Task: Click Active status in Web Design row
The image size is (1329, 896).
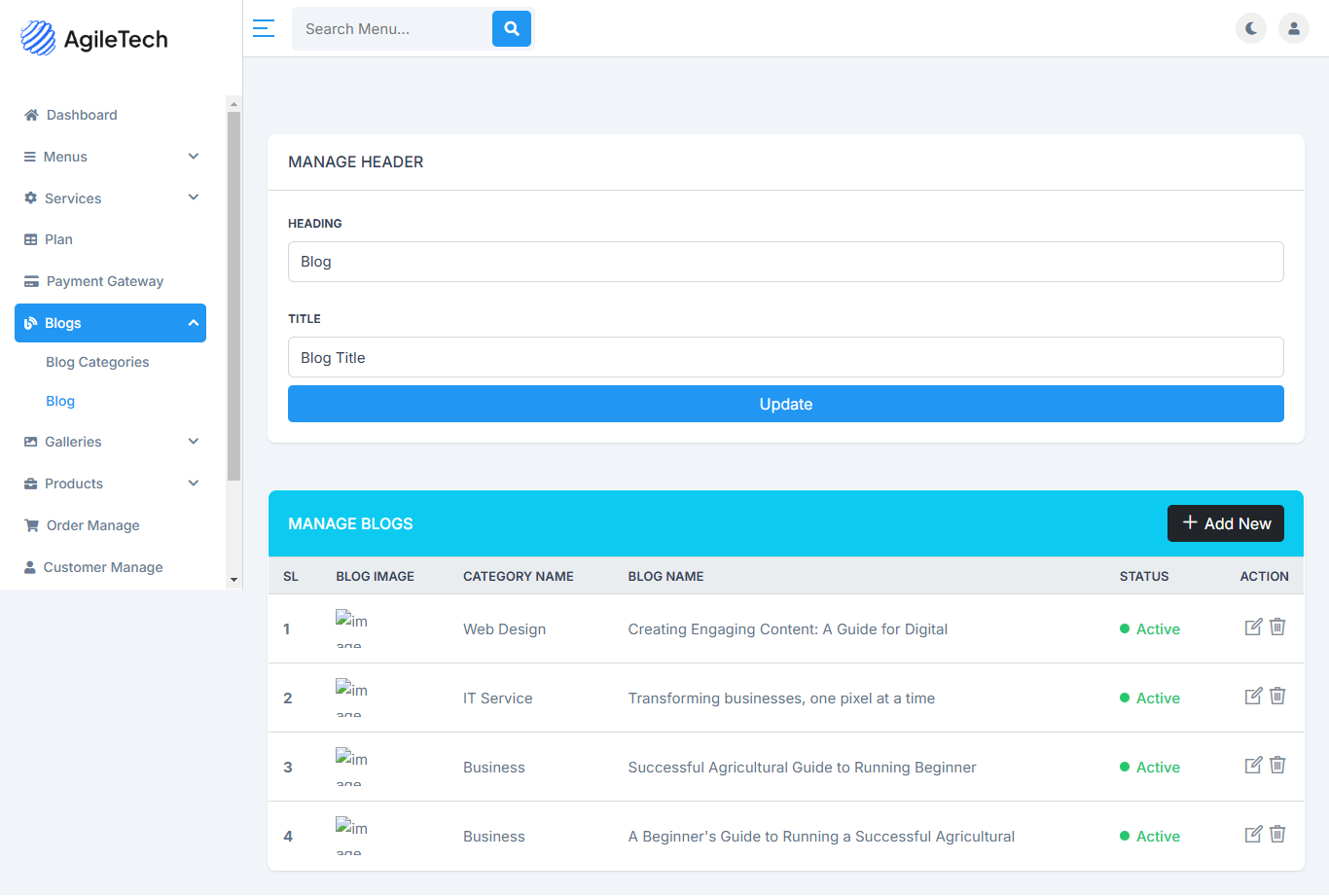Action: coord(1150,629)
